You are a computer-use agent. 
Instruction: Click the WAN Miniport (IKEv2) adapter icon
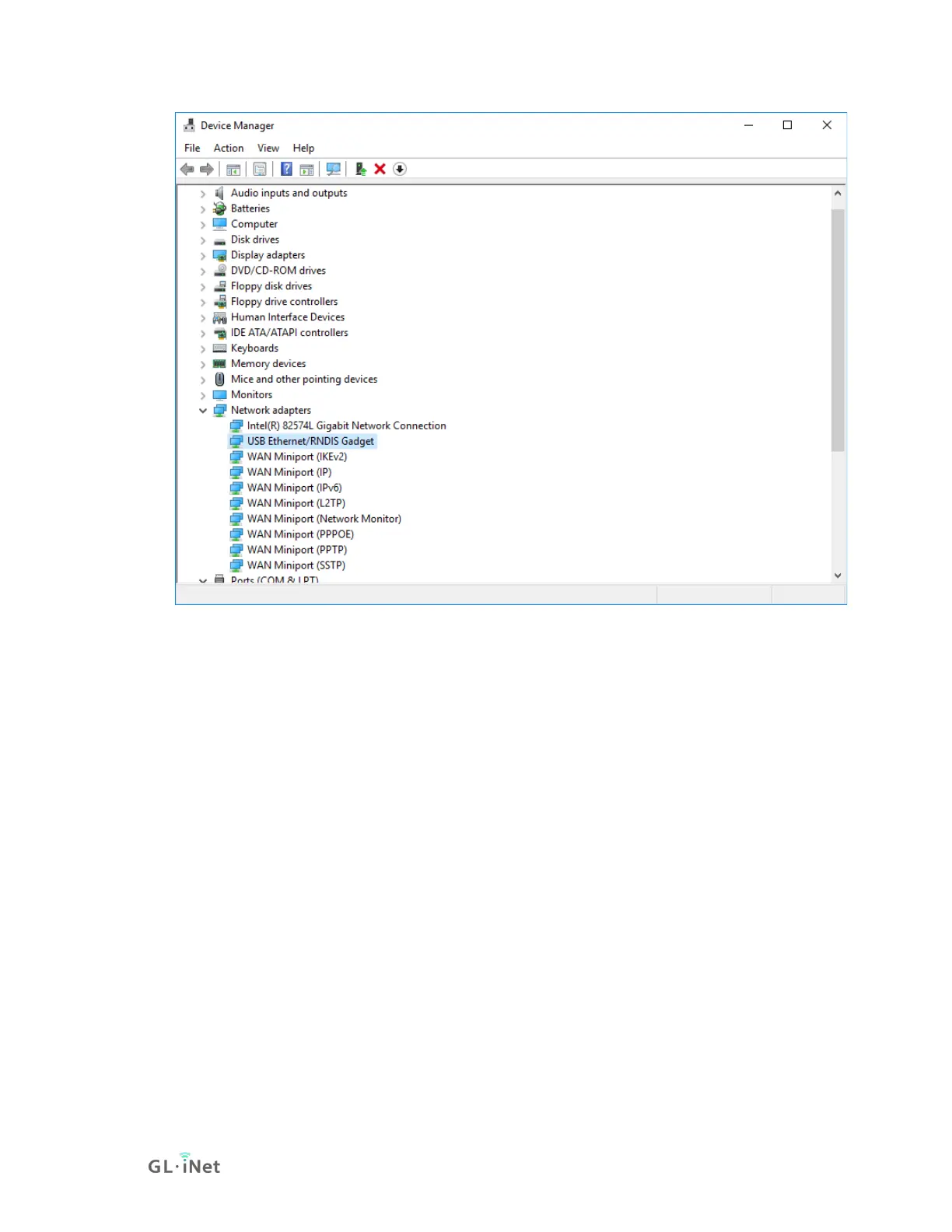pos(236,457)
